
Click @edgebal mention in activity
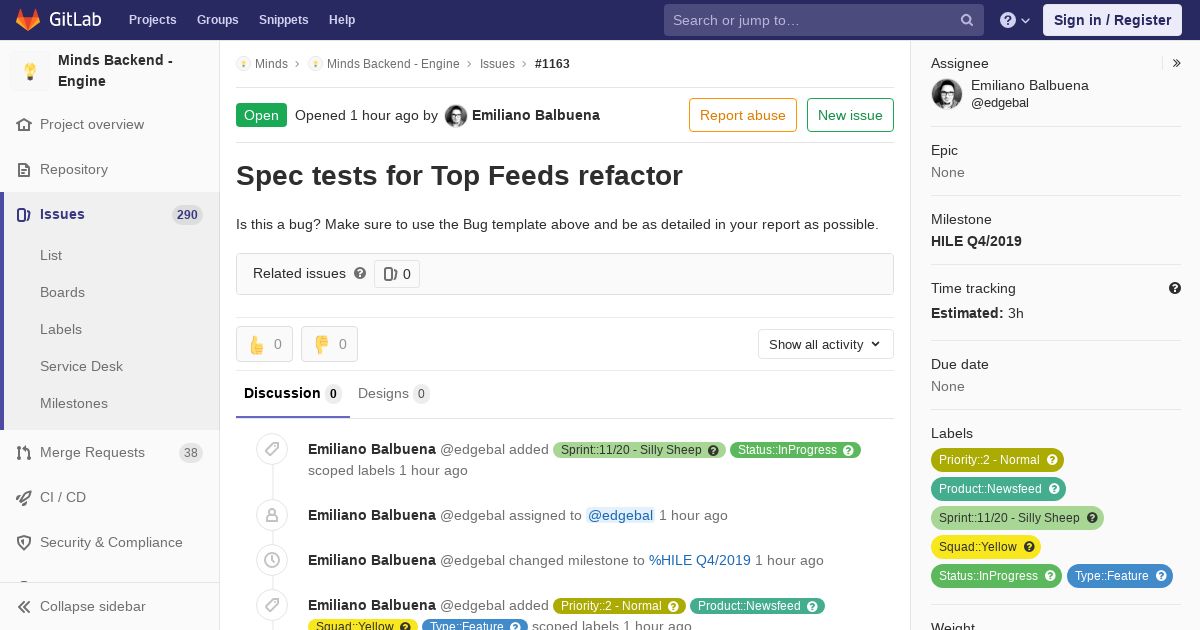click(x=620, y=516)
